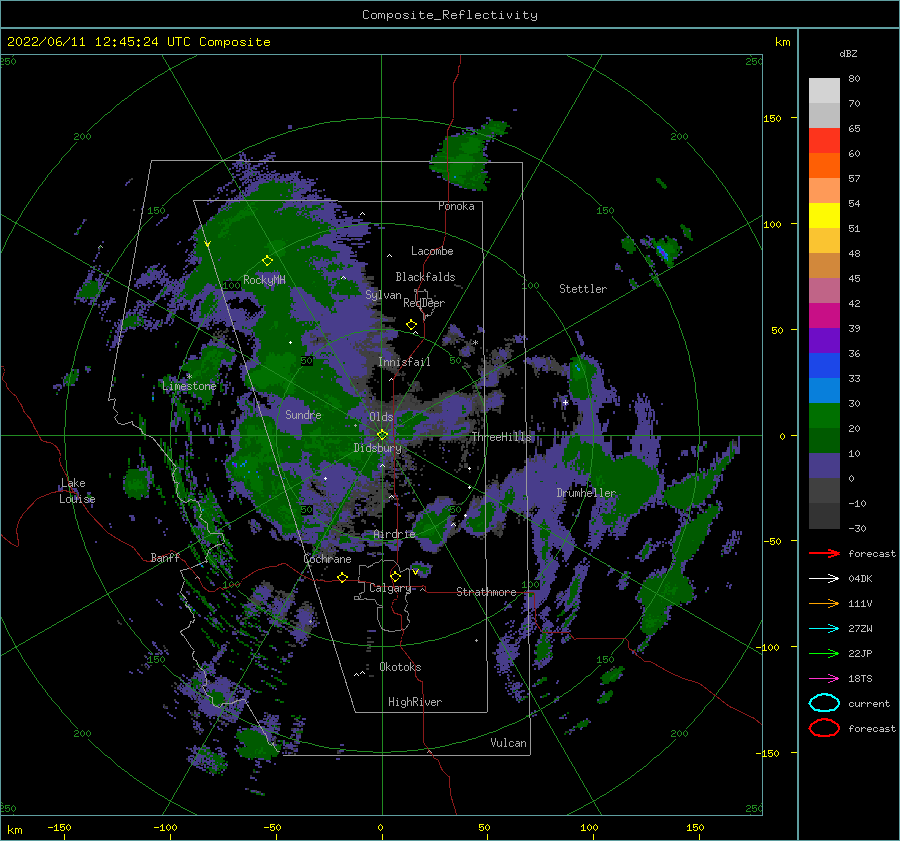
Task: Click the Lacombe city label
Action: 432,251
